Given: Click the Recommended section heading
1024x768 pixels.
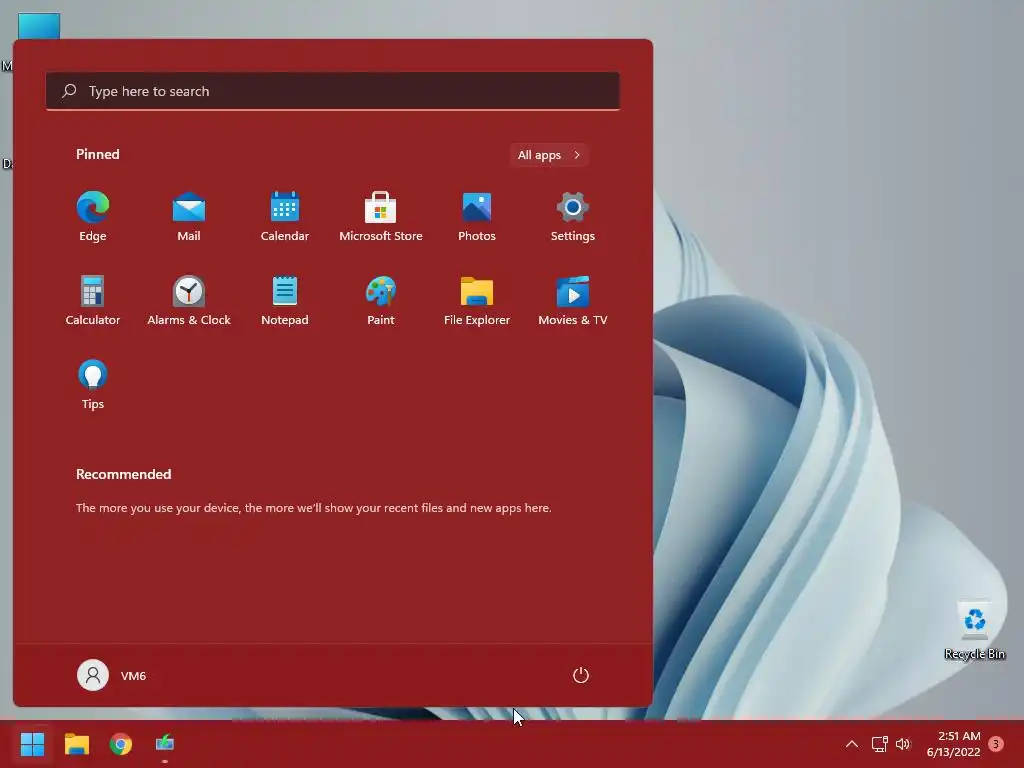Looking at the screenshot, I should 123,474.
